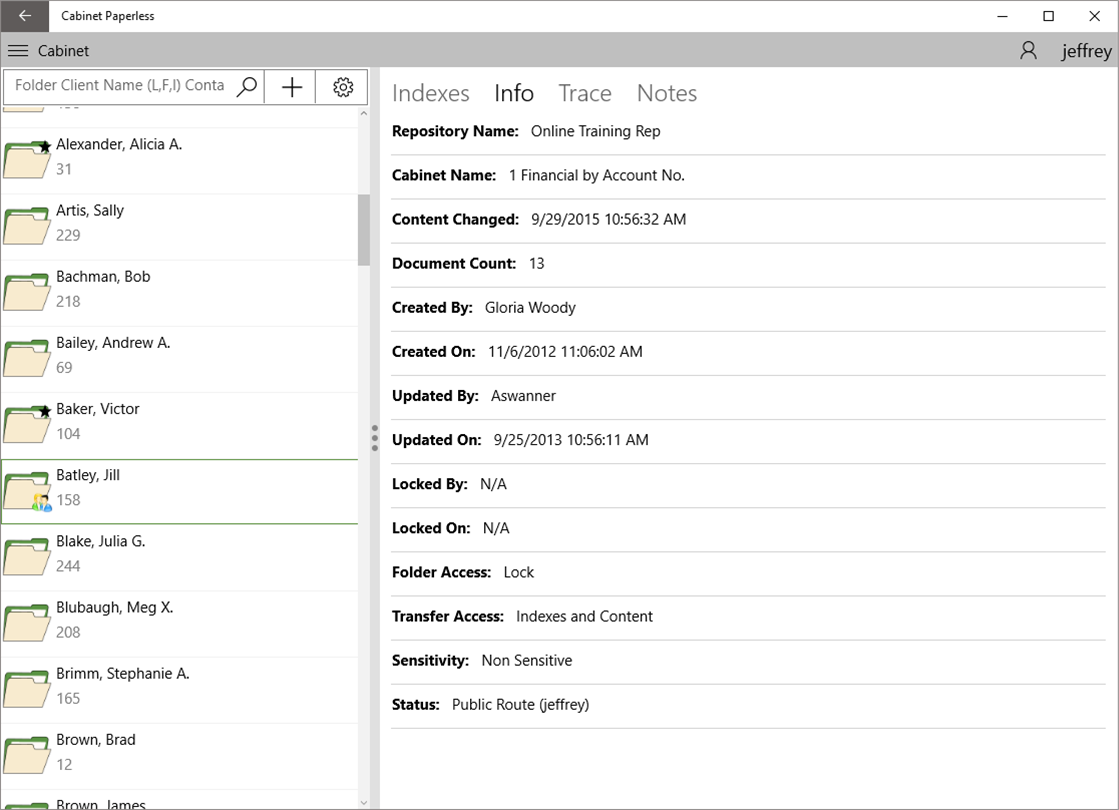Click Baker, Victor starred folder icon
Image resolution: width=1119 pixels, height=810 pixels.
(27, 424)
